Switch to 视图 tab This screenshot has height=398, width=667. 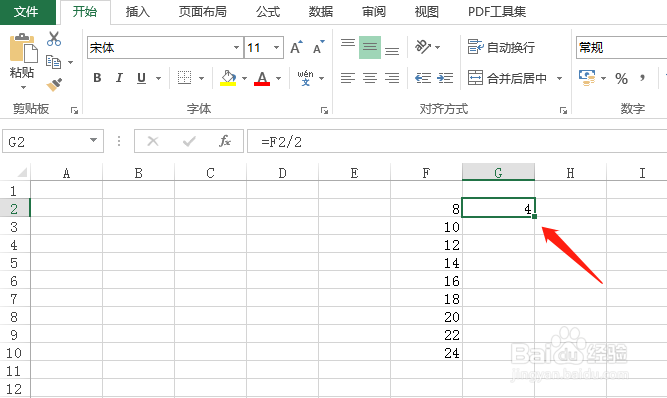tap(427, 12)
